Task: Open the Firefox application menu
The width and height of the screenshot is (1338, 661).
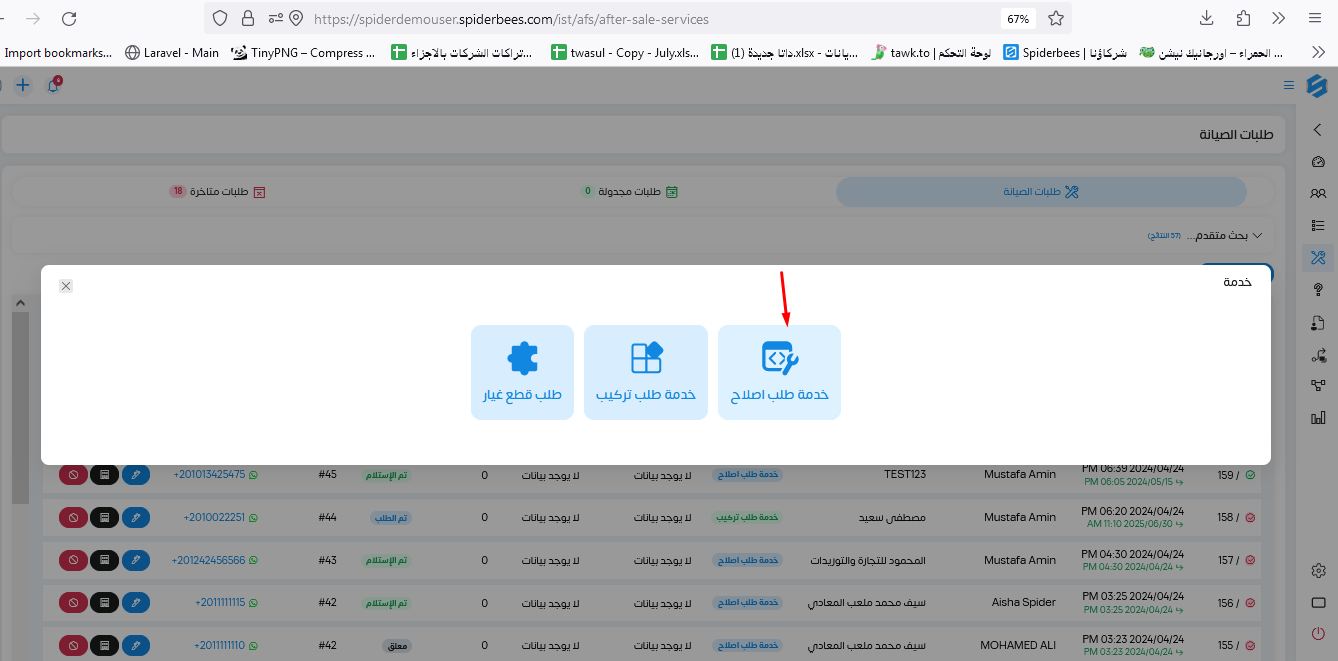Action: click(1315, 18)
